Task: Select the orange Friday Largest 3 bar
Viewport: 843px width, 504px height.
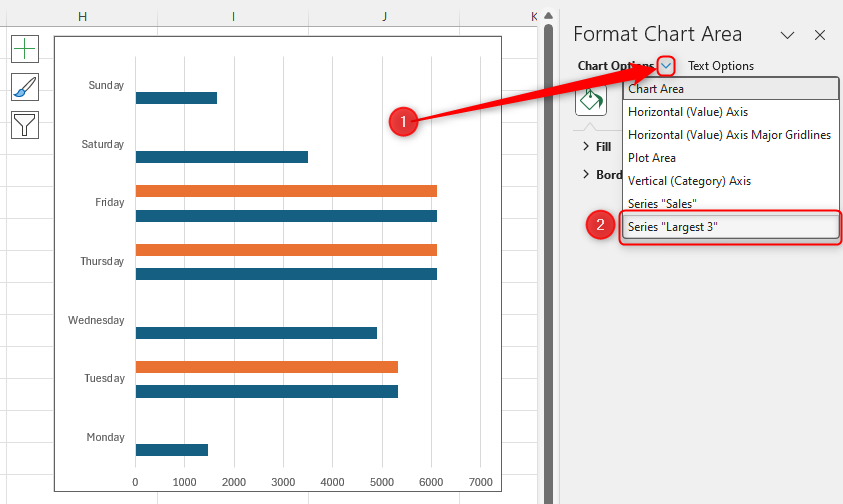Action: (286, 191)
